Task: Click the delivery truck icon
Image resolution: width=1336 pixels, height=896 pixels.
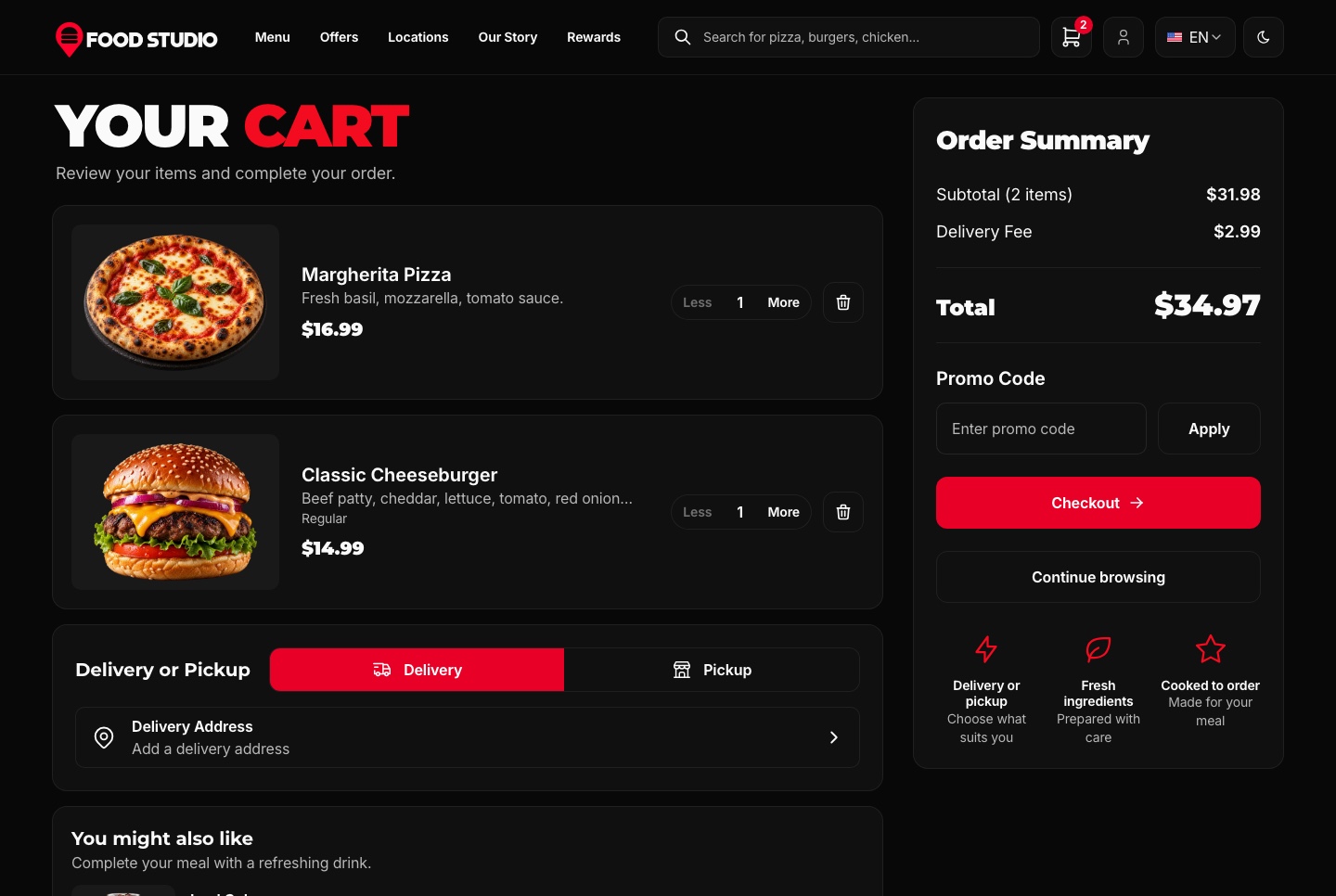Action: coord(382,670)
